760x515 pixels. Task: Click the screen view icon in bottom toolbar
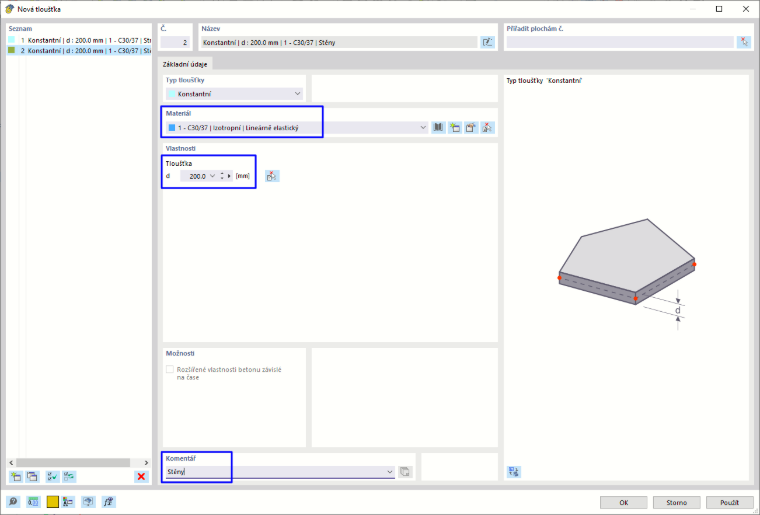[x=88, y=502]
